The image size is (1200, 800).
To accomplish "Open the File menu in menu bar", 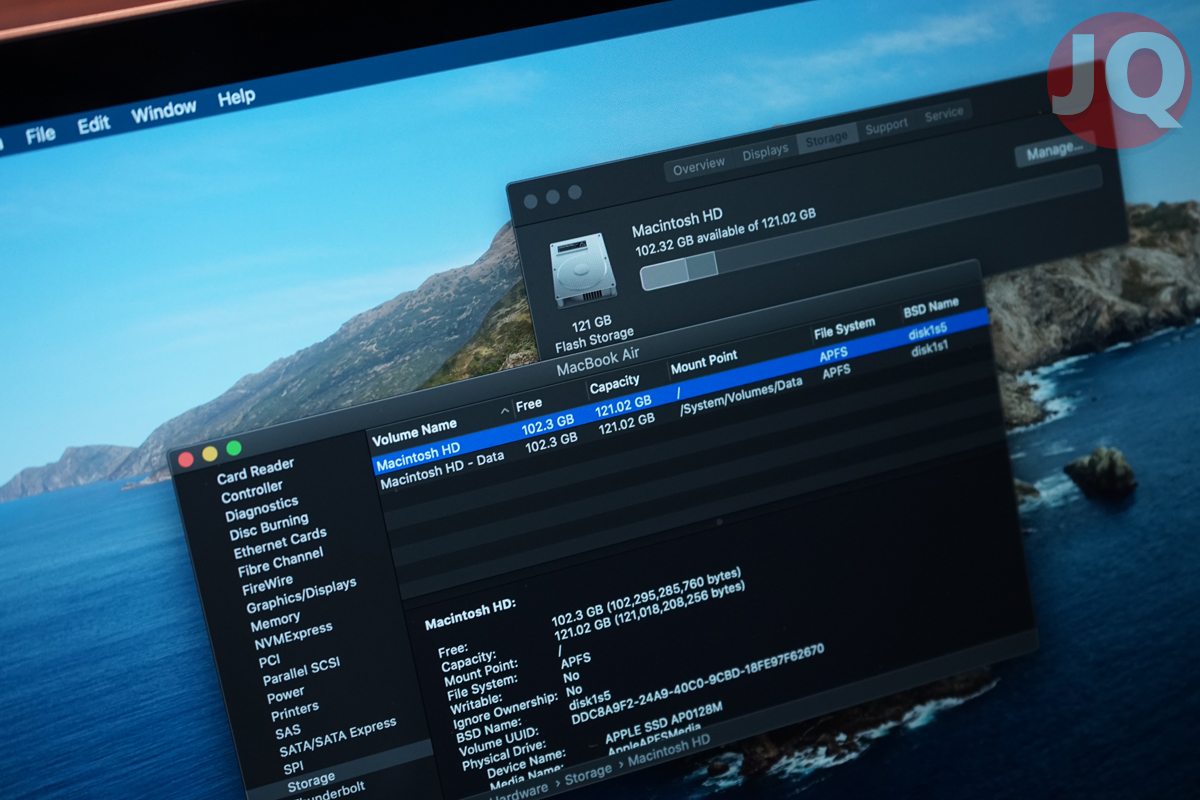I will tap(41, 133).
